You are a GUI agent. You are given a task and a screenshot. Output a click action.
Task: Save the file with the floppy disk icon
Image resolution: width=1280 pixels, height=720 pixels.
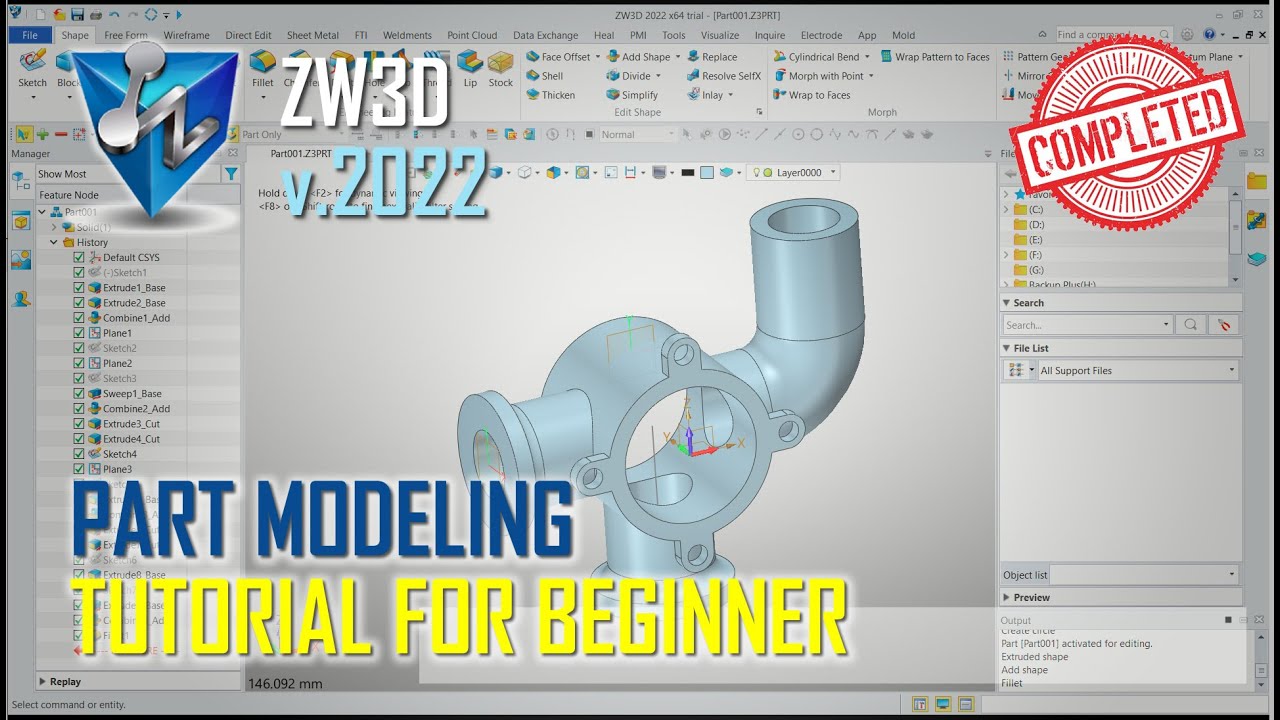click(77, 14)
